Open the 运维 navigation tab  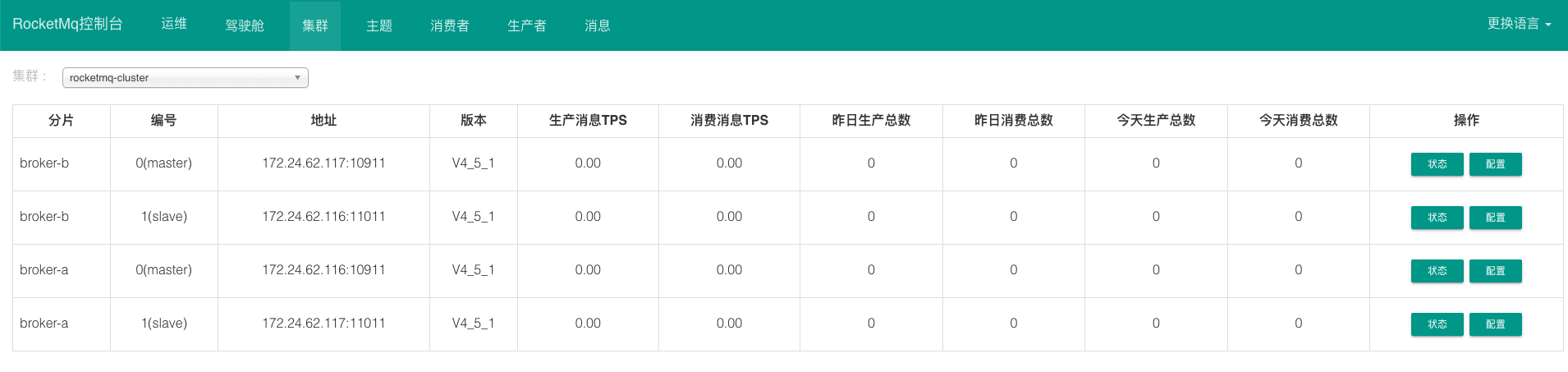(x=174, y=24)
